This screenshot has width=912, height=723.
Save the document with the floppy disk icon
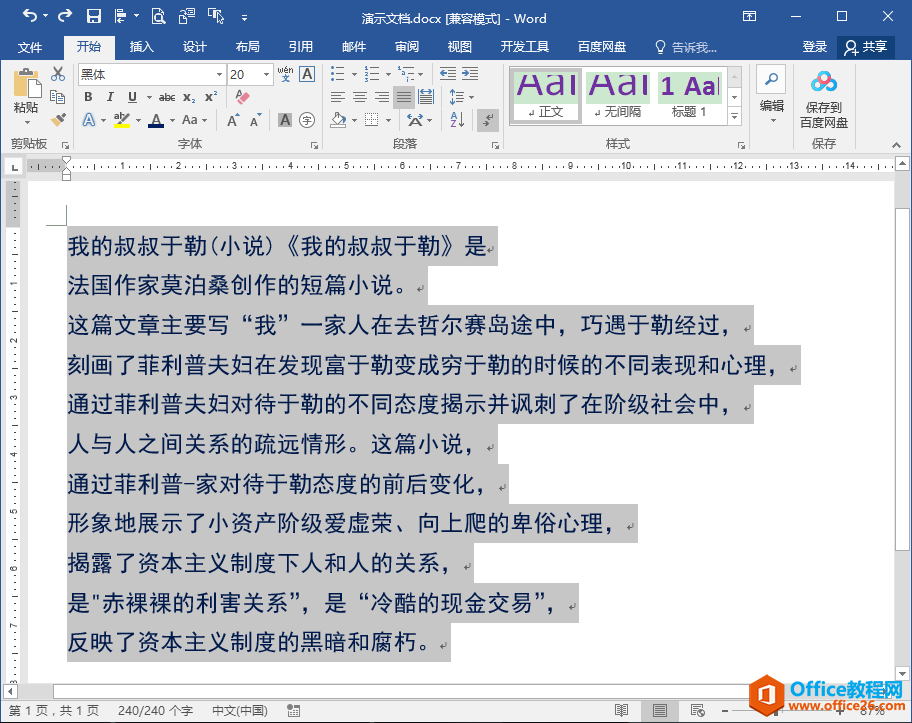94,17
